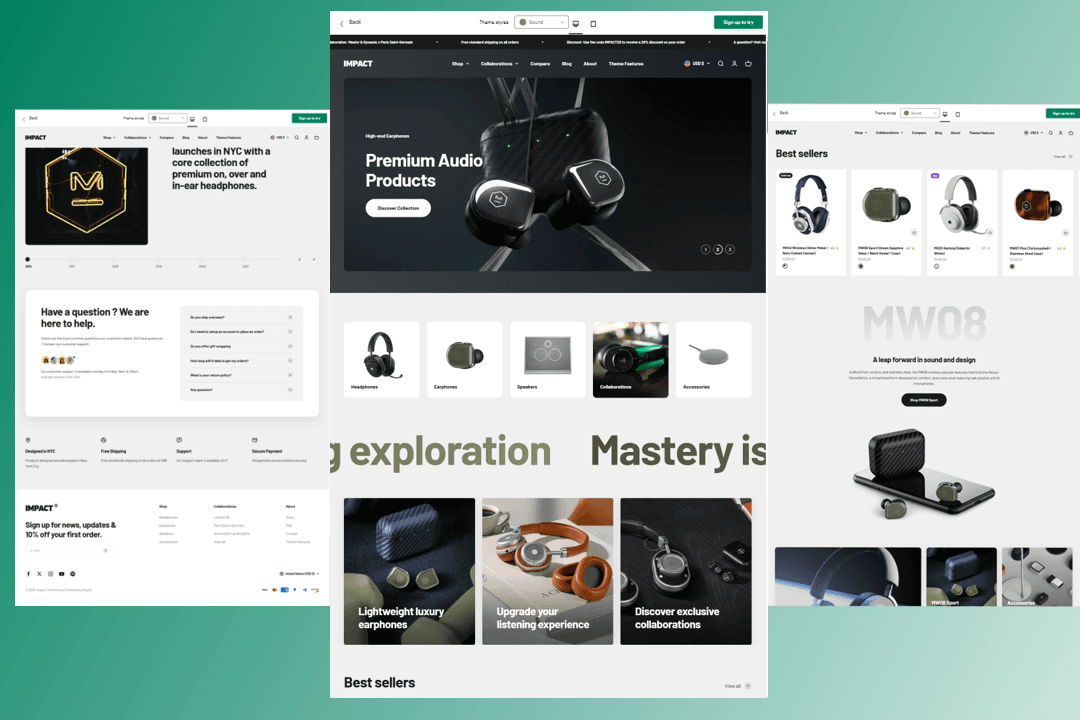Click X (Twitter) icon in left panel footer
The image size is (1080, 720).
39,573
